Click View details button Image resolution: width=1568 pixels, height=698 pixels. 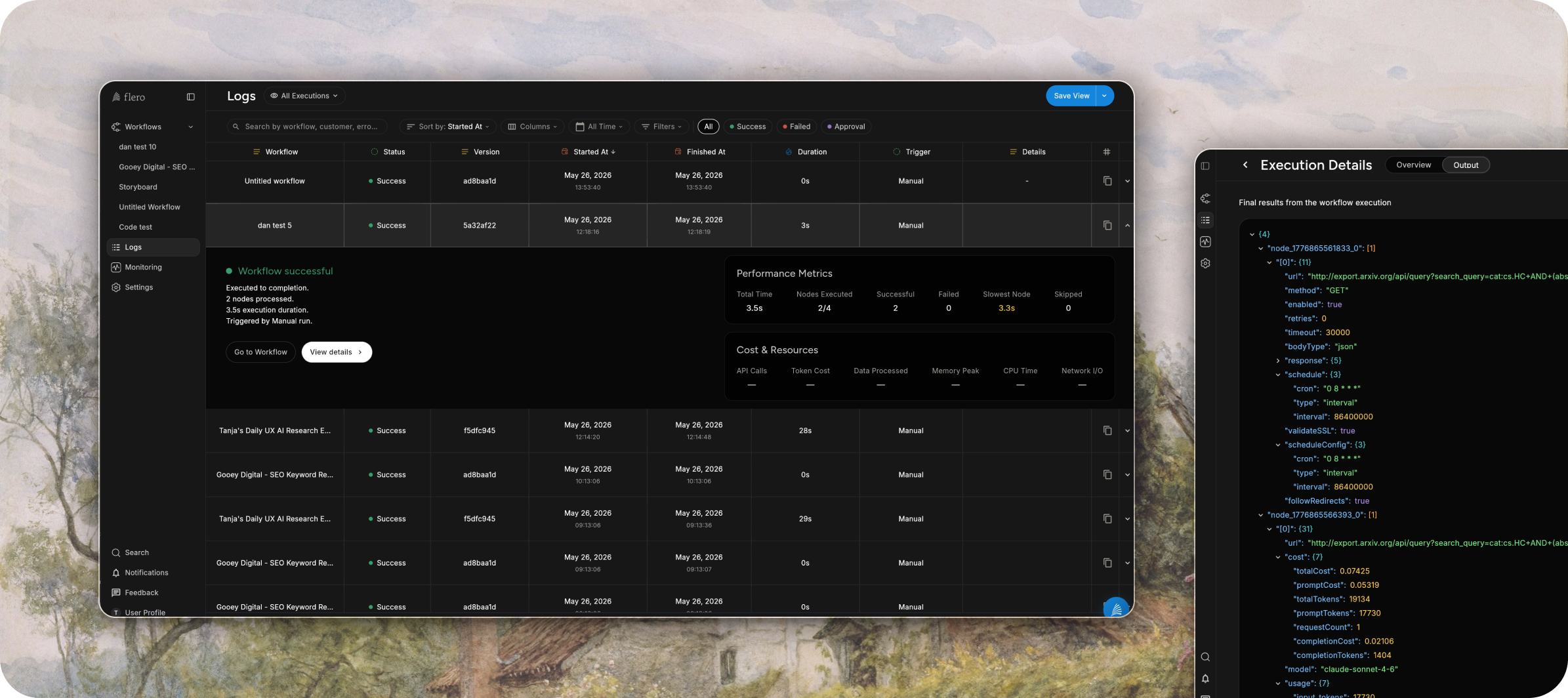(x=337, y=352)
